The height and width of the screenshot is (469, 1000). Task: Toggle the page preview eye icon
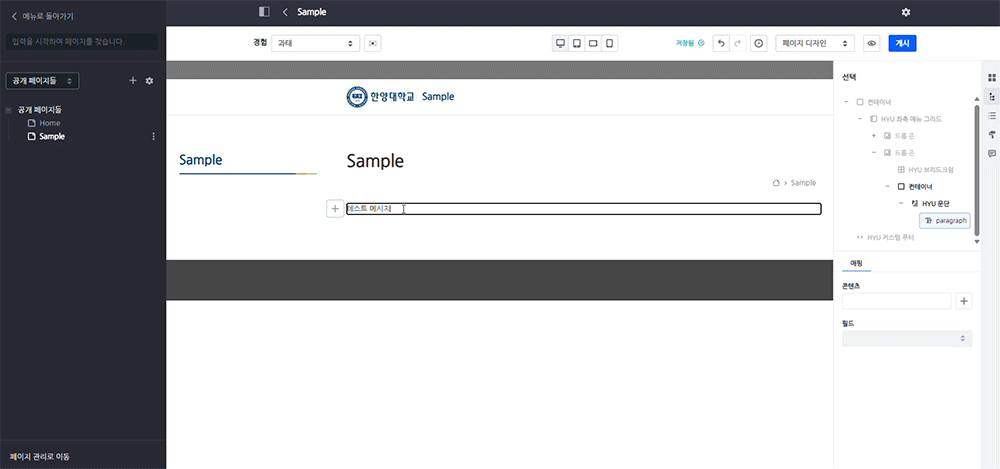pyautogui.click(x=871, y=44)
